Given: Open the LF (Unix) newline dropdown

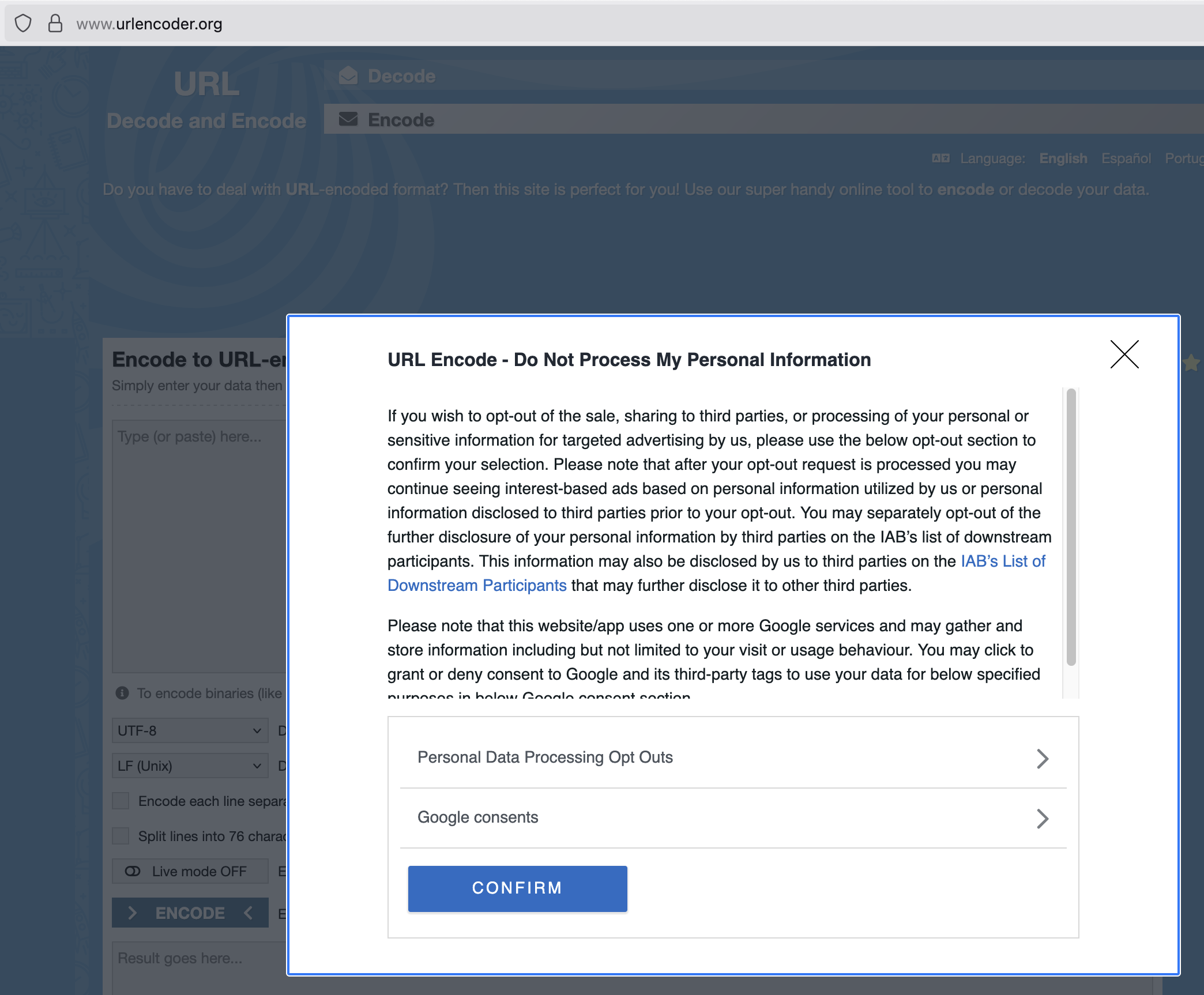Looking at the screenshot, I should point(190,766).
